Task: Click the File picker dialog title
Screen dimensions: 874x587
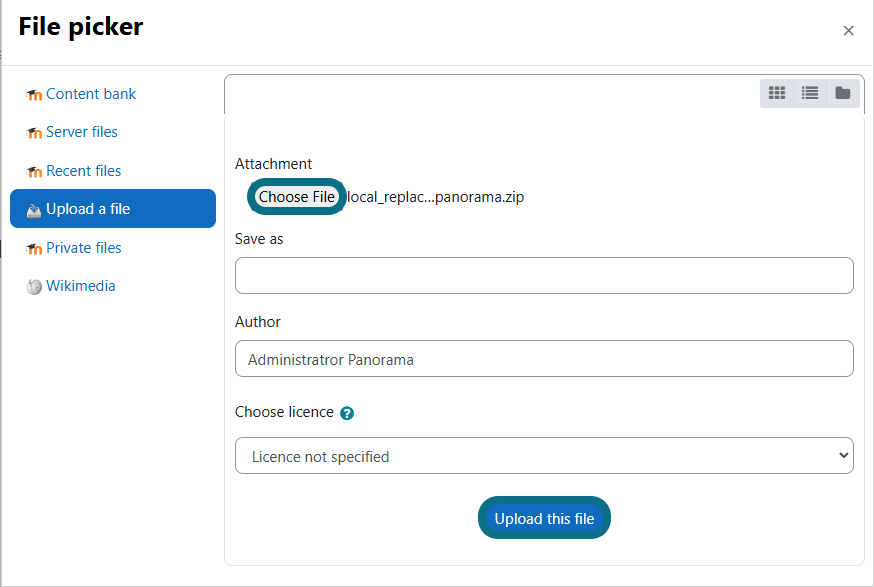Action: (81, 26)
